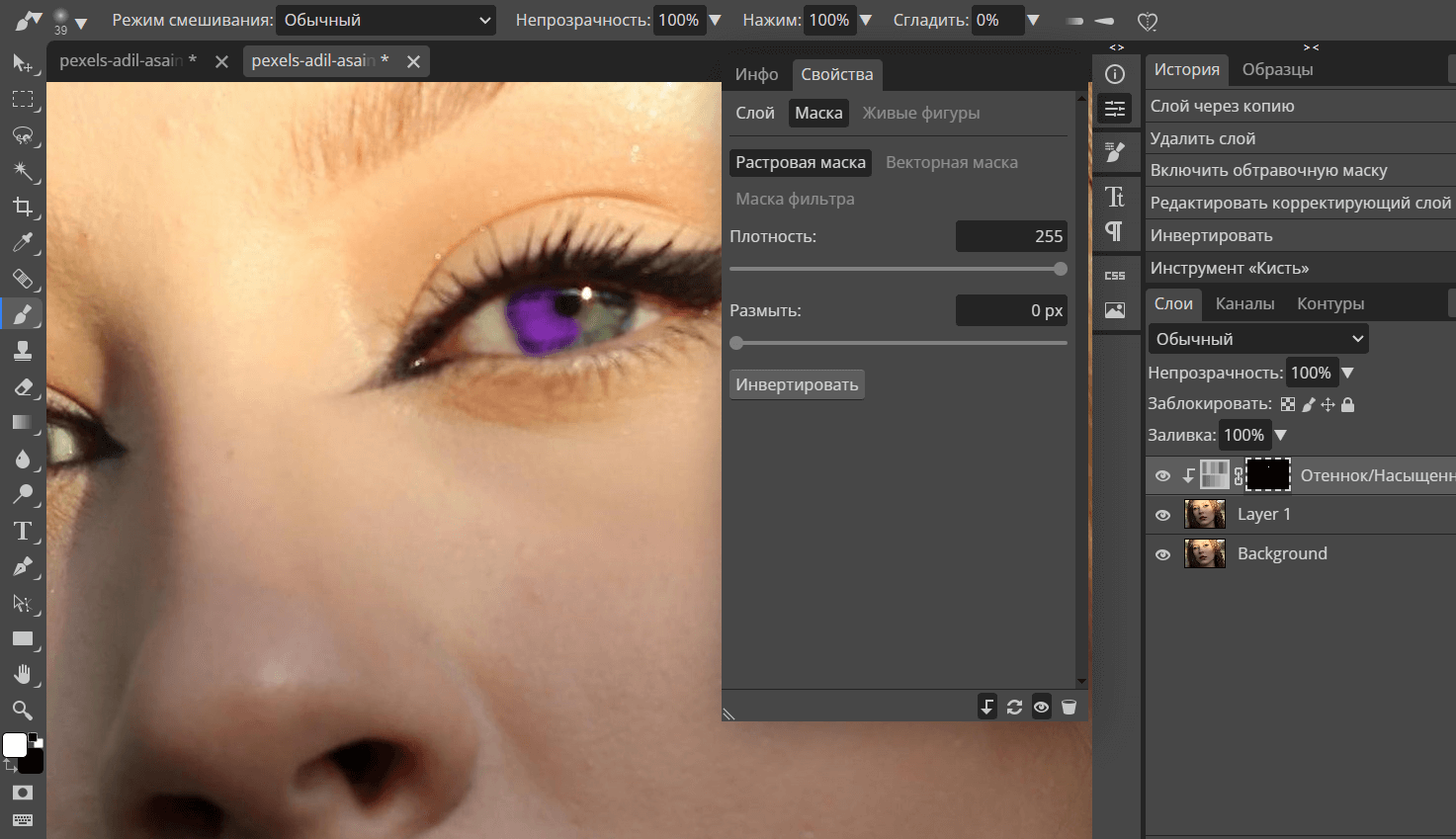Screen dimensions: 1456x839
Task: Open smoothing (Сгладить) dropdown arrow
Action: [x=1033, y=20]
